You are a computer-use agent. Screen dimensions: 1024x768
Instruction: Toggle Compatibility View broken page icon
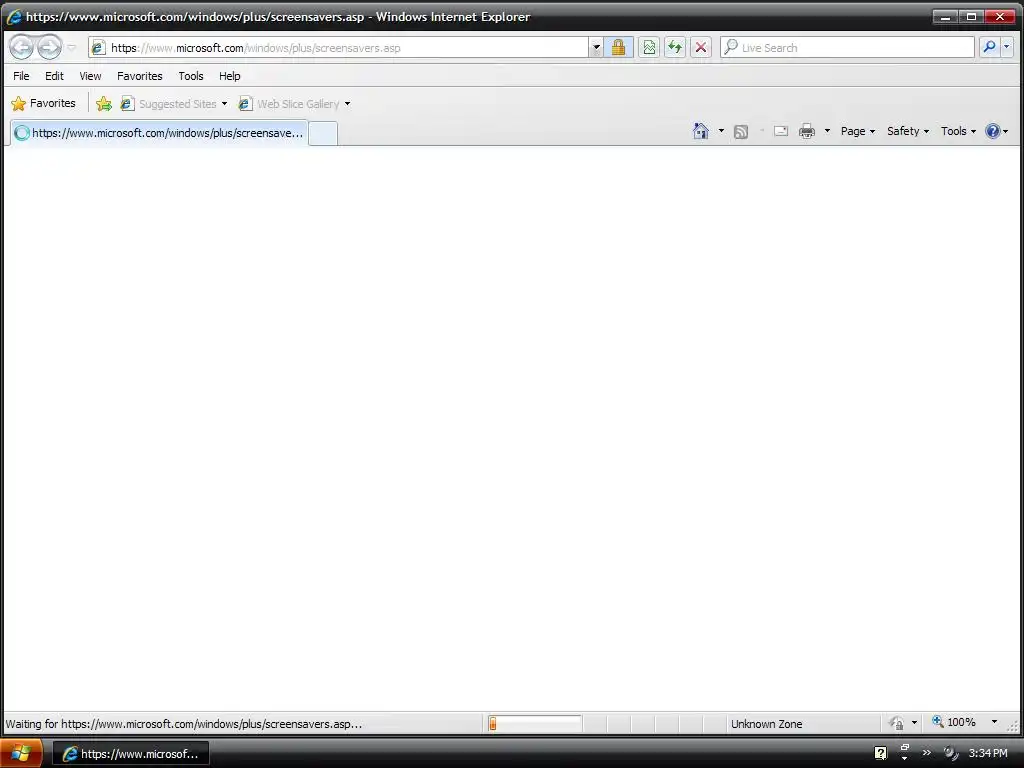648,48
